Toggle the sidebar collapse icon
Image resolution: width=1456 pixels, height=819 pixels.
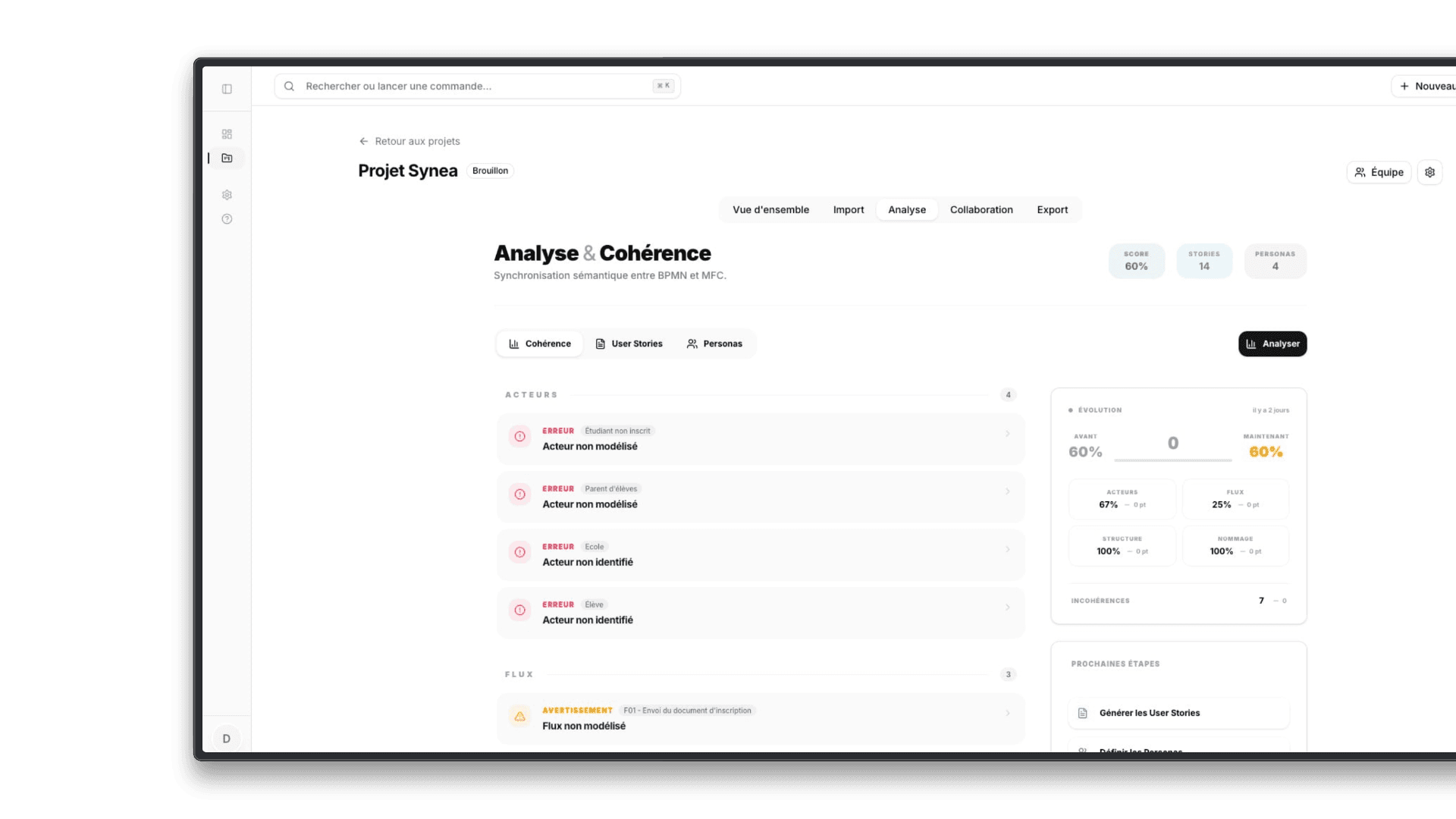227,89
